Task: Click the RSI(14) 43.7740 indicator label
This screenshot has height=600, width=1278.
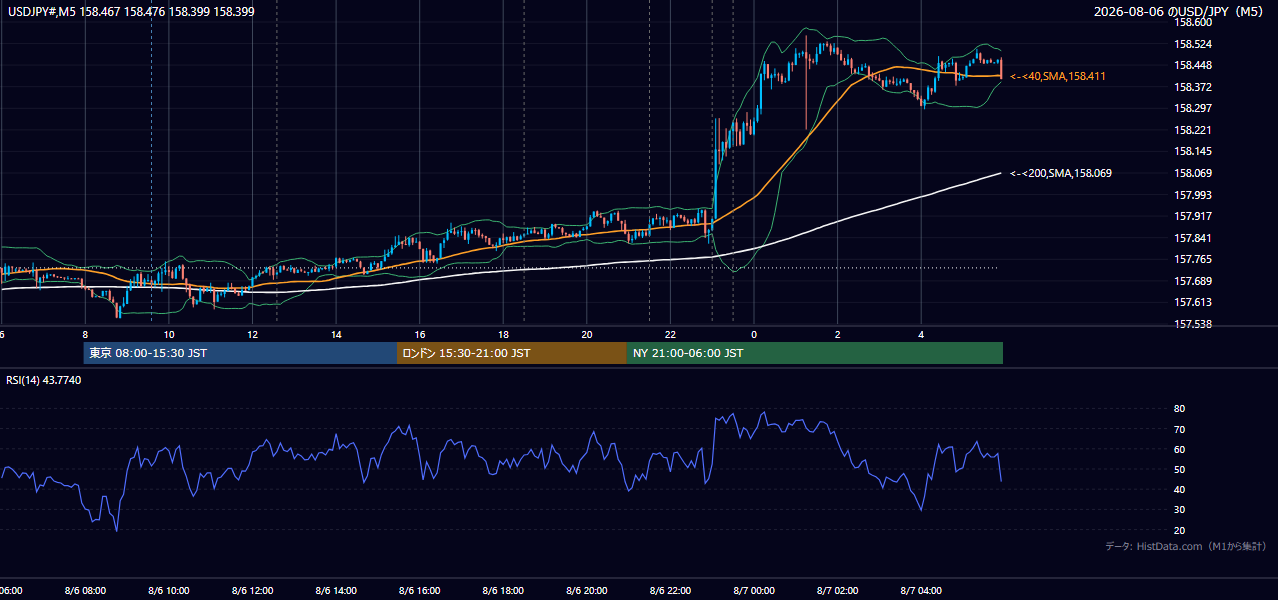Action: [x=44, y=380]
